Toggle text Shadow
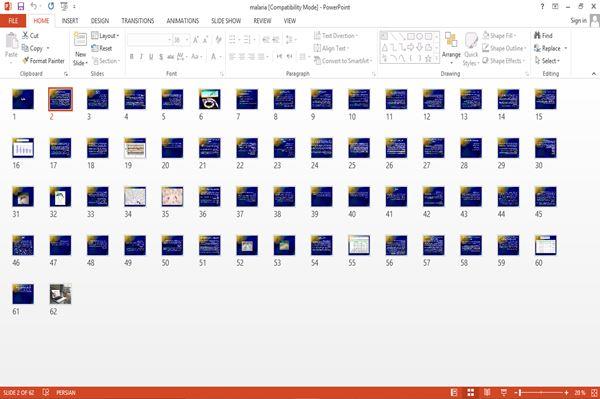This screenshot has width=600, height=399. click(161, 57)
